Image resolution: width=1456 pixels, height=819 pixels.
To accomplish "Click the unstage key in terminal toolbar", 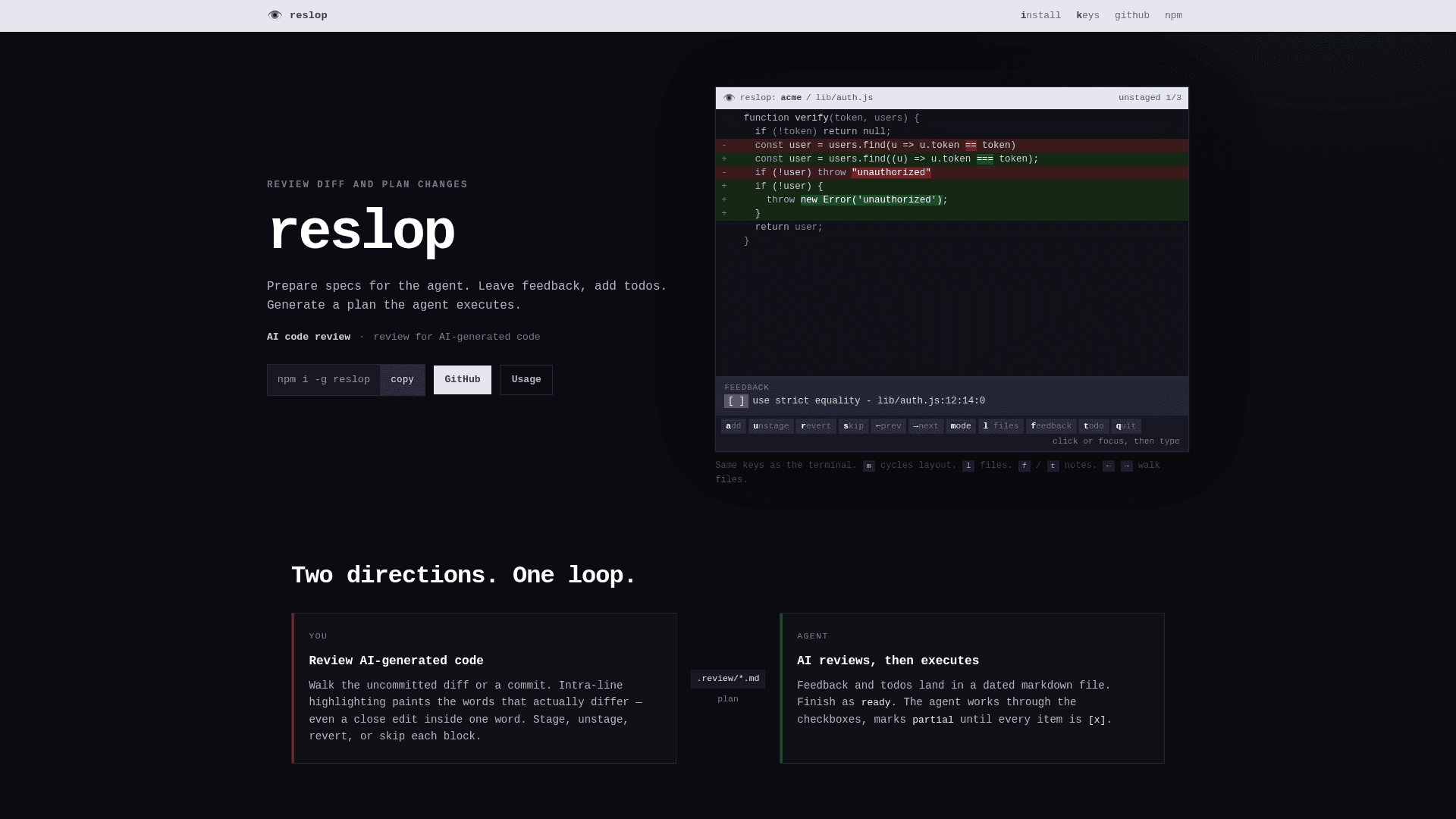I will (770, 426).
